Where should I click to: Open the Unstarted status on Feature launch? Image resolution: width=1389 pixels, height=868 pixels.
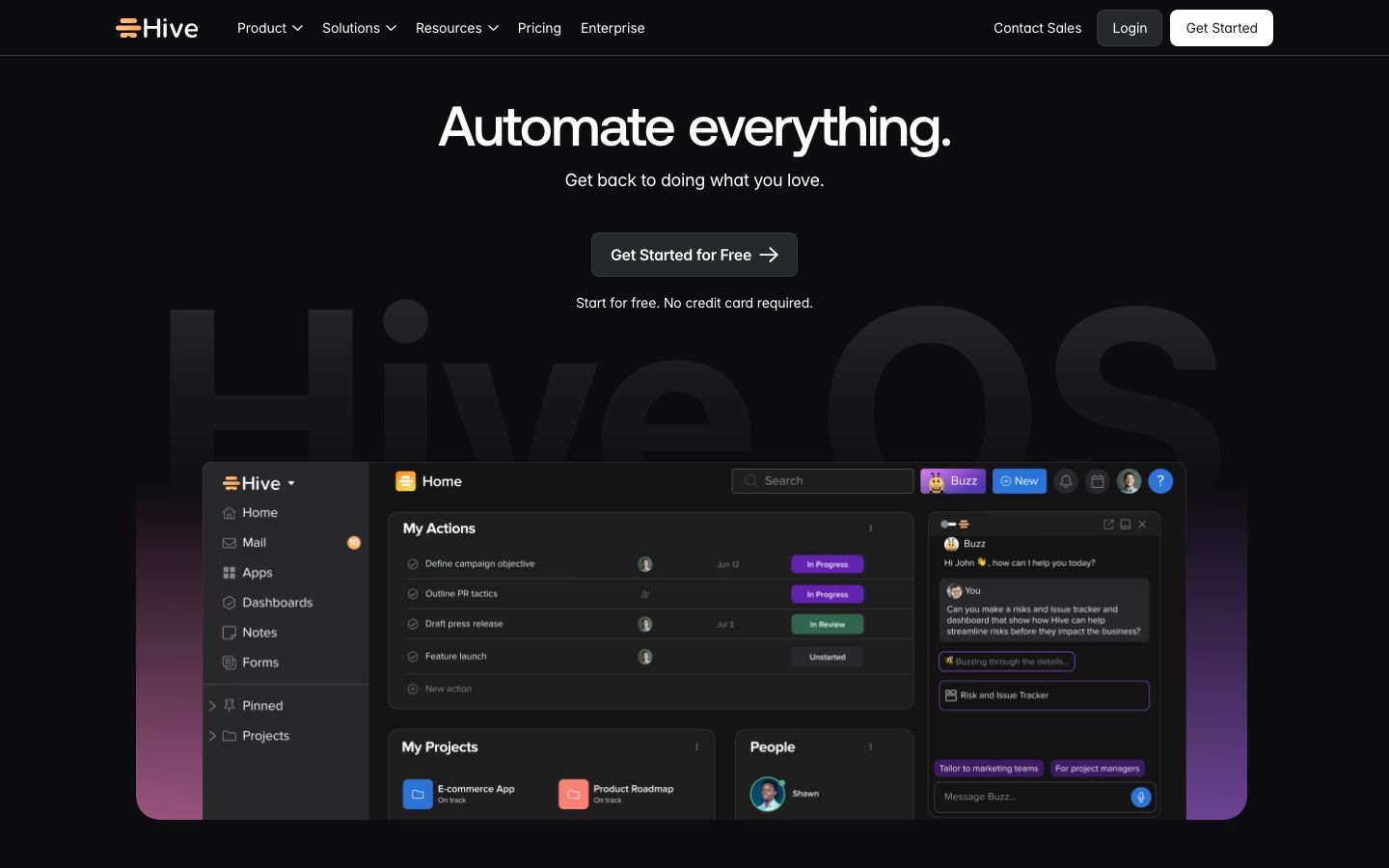coord(828,657)
